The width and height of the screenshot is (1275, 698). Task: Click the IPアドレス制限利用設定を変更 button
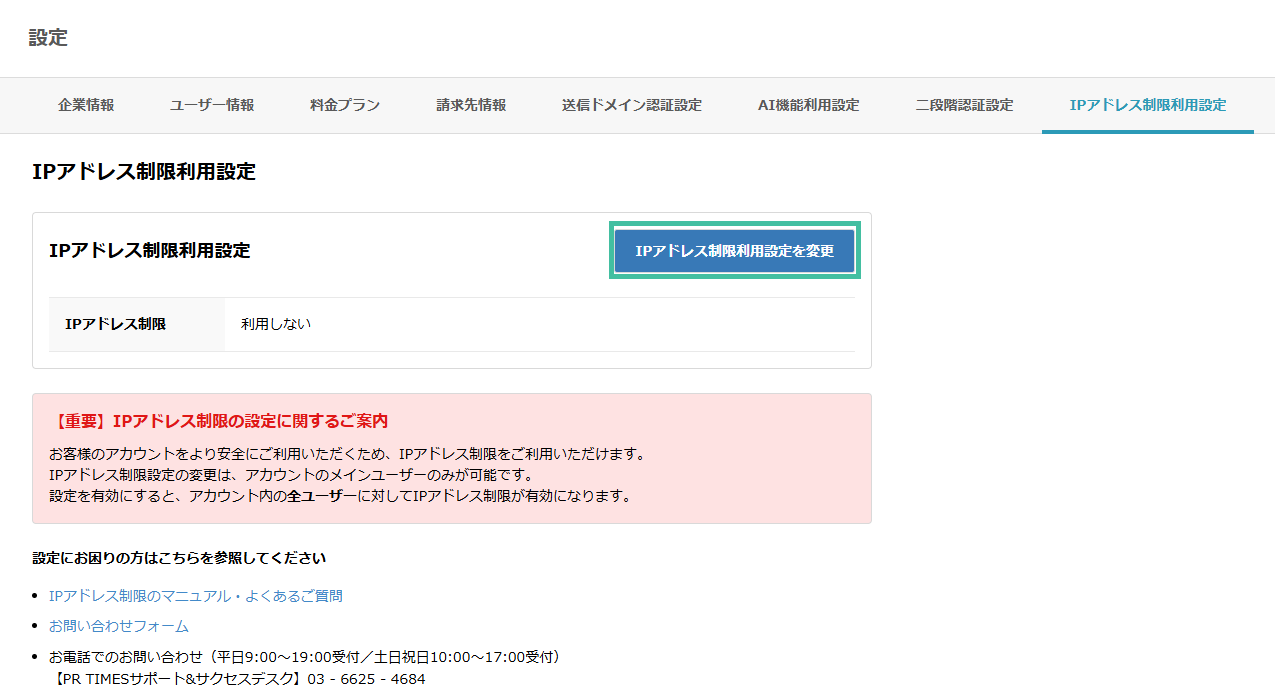click(x=734, y=251)
